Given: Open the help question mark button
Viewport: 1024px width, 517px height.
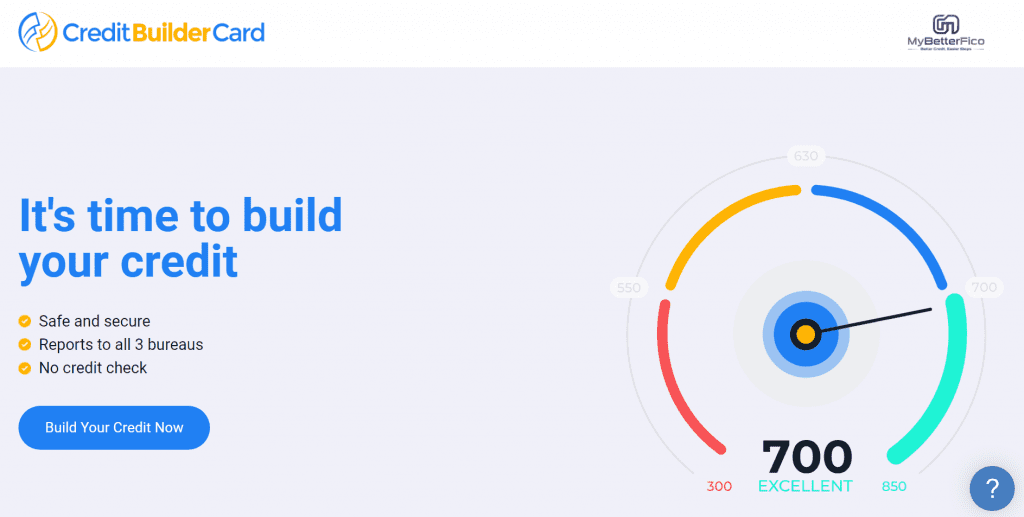Looking at the screenshot, I should (x=992, y=489).
